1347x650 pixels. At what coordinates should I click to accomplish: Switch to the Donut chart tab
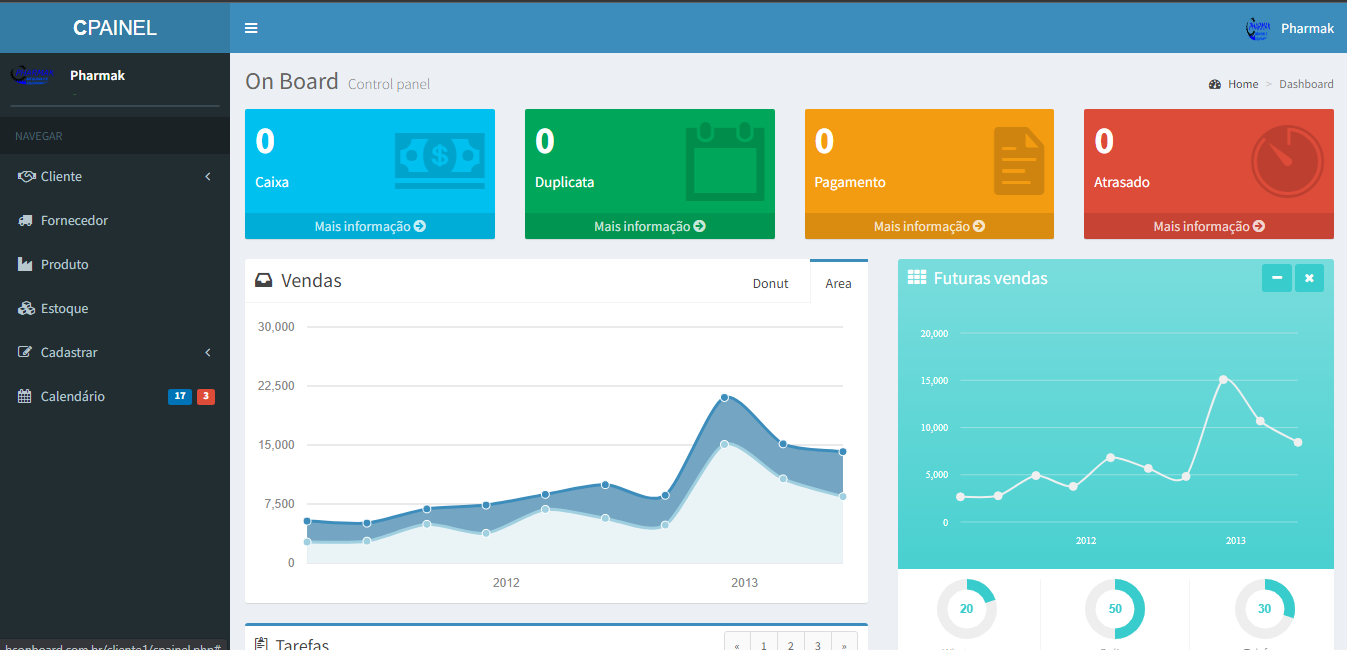pos(770,283)
